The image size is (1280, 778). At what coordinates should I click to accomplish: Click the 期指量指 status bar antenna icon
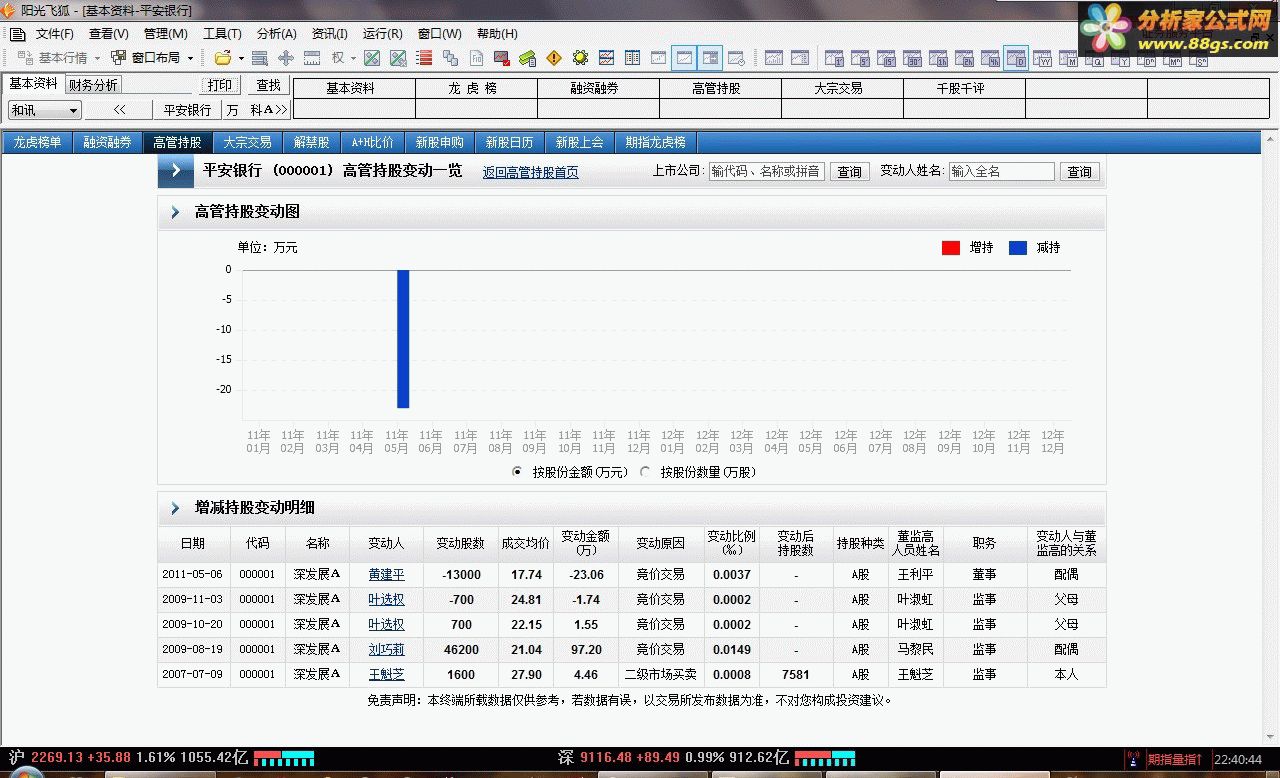pos(1133,760)
